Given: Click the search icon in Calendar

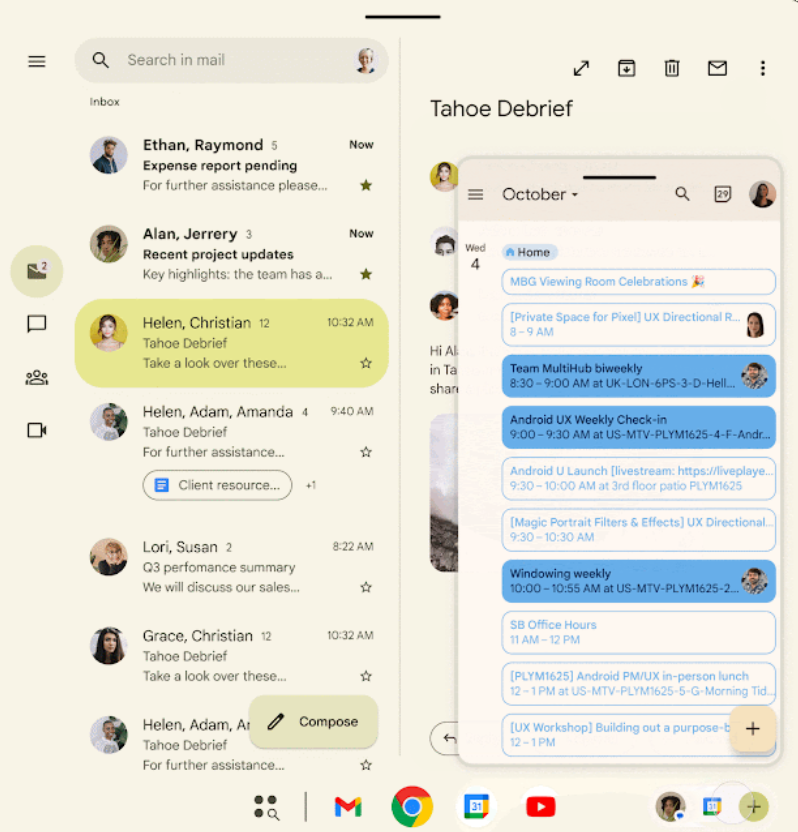Looking at the screenshot, I should pyautogui.click(x=683, y=194).
